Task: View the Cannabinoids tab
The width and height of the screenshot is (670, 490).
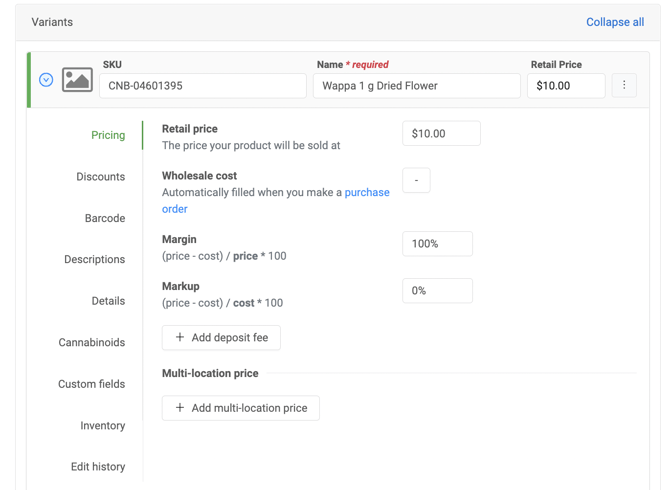Action: [91, 343]
